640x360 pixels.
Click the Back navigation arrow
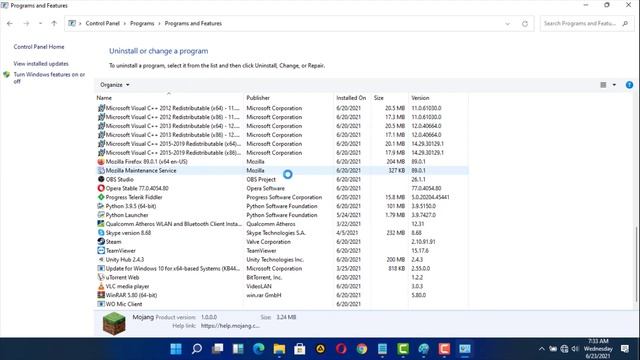click(10, 24)
